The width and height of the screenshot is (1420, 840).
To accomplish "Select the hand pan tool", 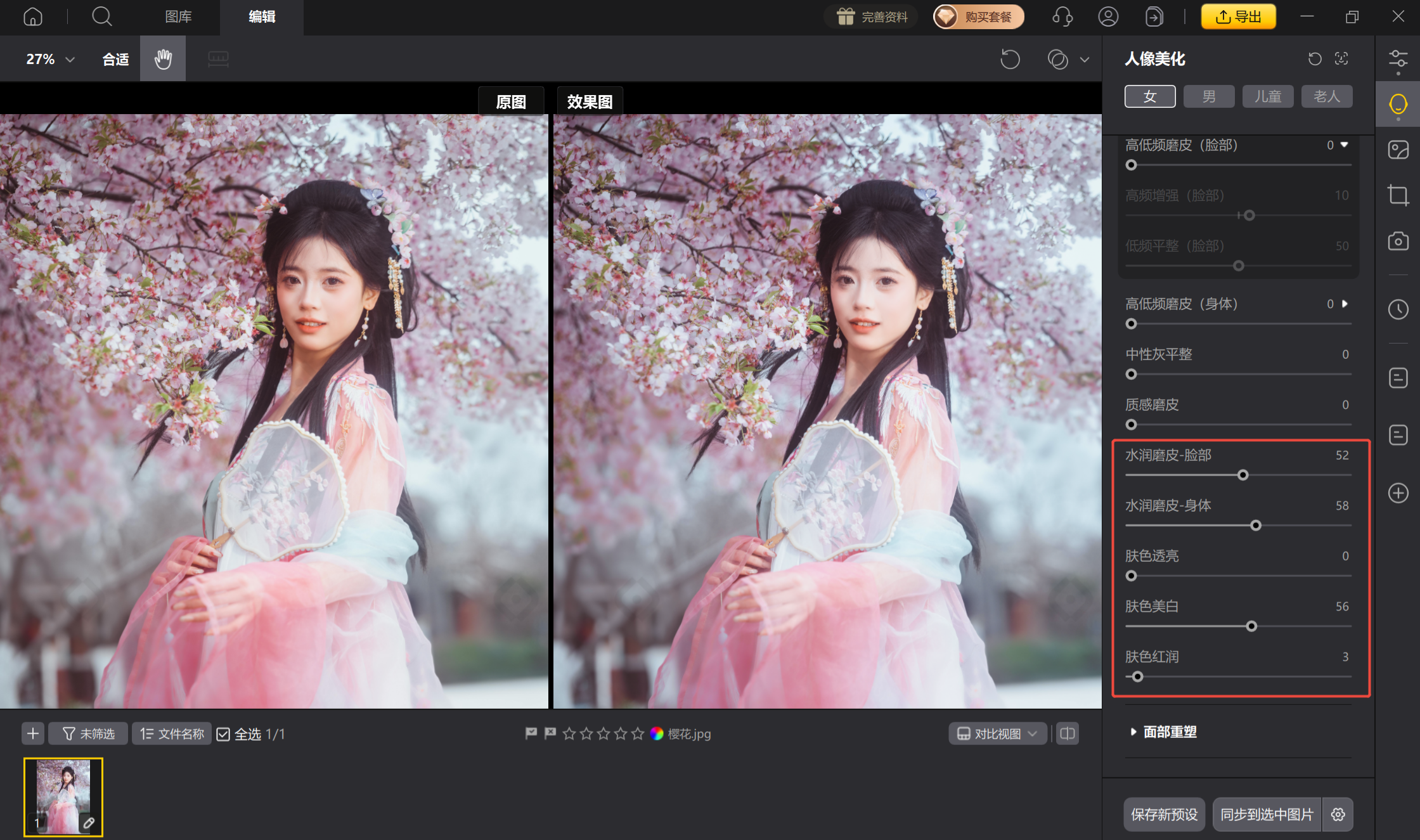I will (x=163, y=59).
